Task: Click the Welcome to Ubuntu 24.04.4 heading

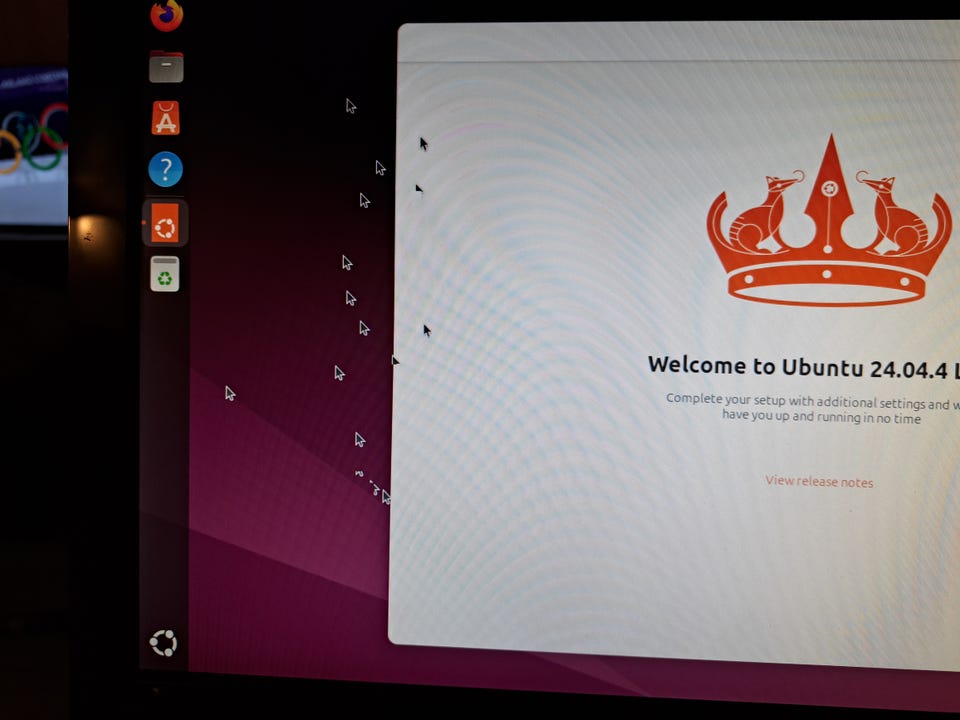Action: [x=804, y=367]
